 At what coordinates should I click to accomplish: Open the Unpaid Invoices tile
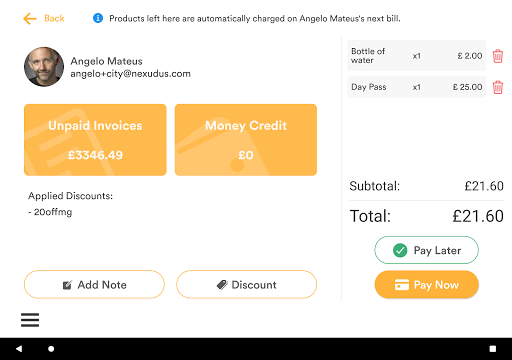click(x=95, y=140)
